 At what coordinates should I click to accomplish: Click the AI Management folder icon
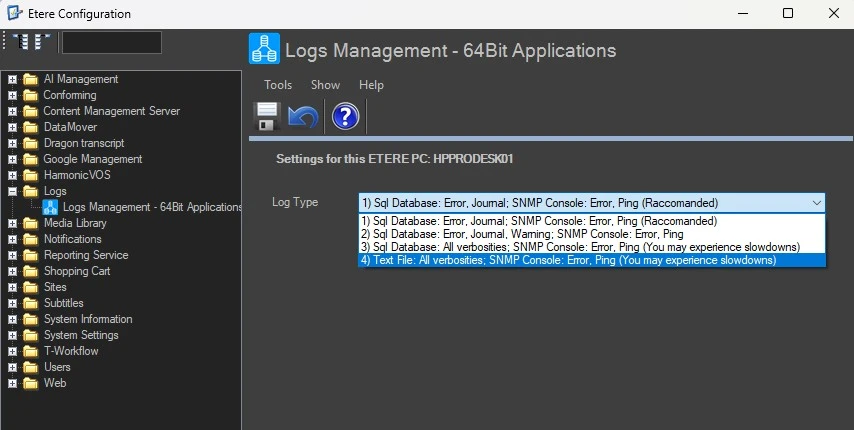click(30, 79)
